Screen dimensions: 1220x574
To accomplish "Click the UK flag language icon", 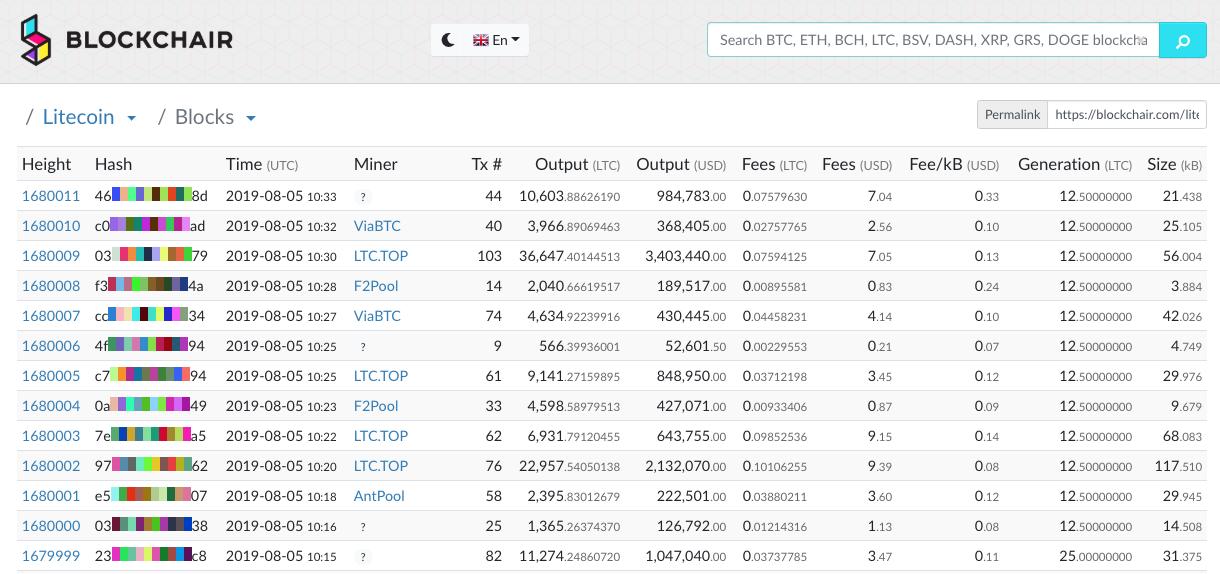I will coord(481,40).
